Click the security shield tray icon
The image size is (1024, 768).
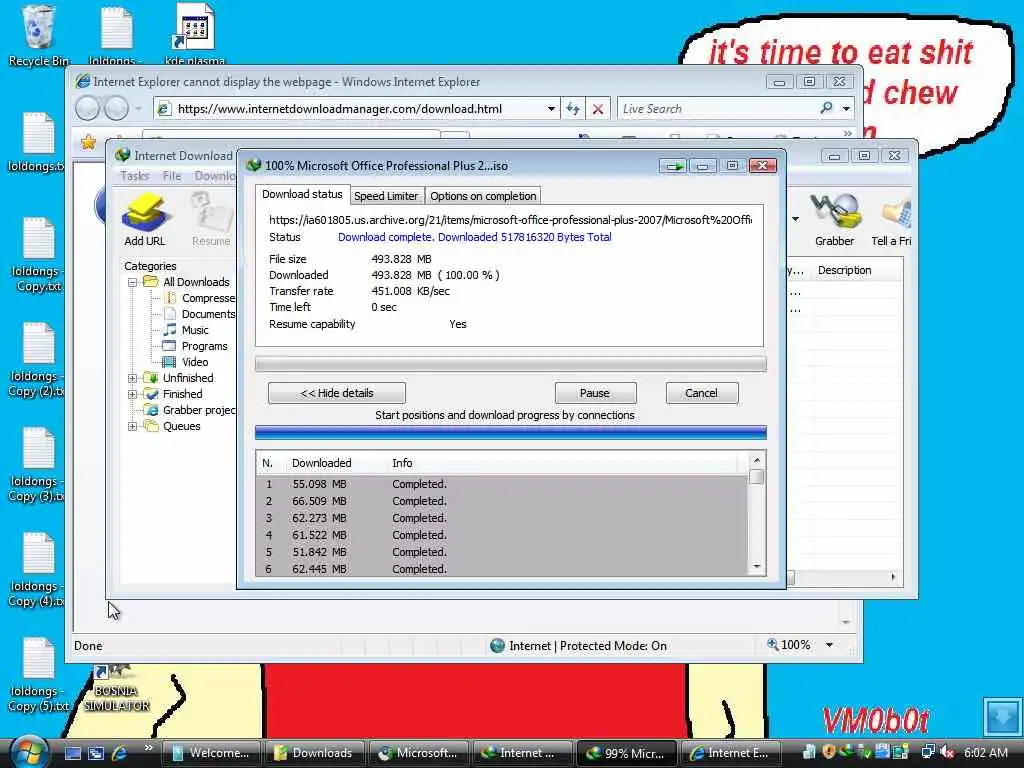coord(829,752)
